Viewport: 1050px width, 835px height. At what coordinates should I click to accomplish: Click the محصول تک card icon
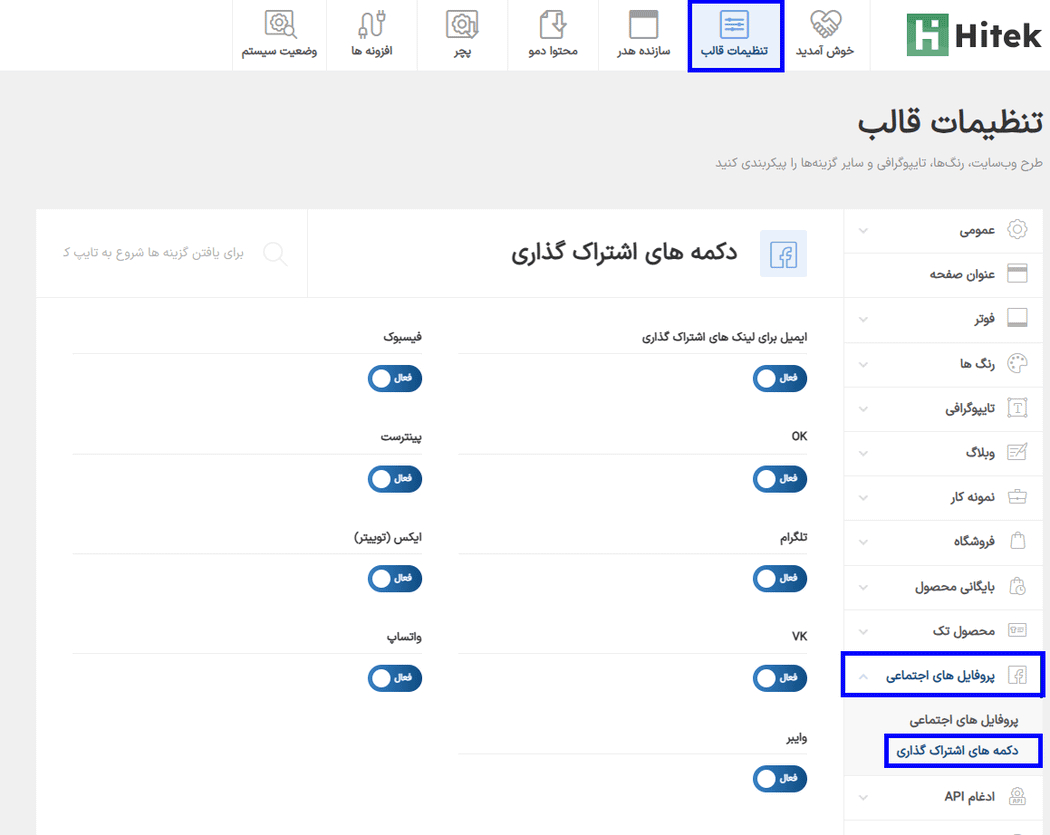click(1017, 630)
